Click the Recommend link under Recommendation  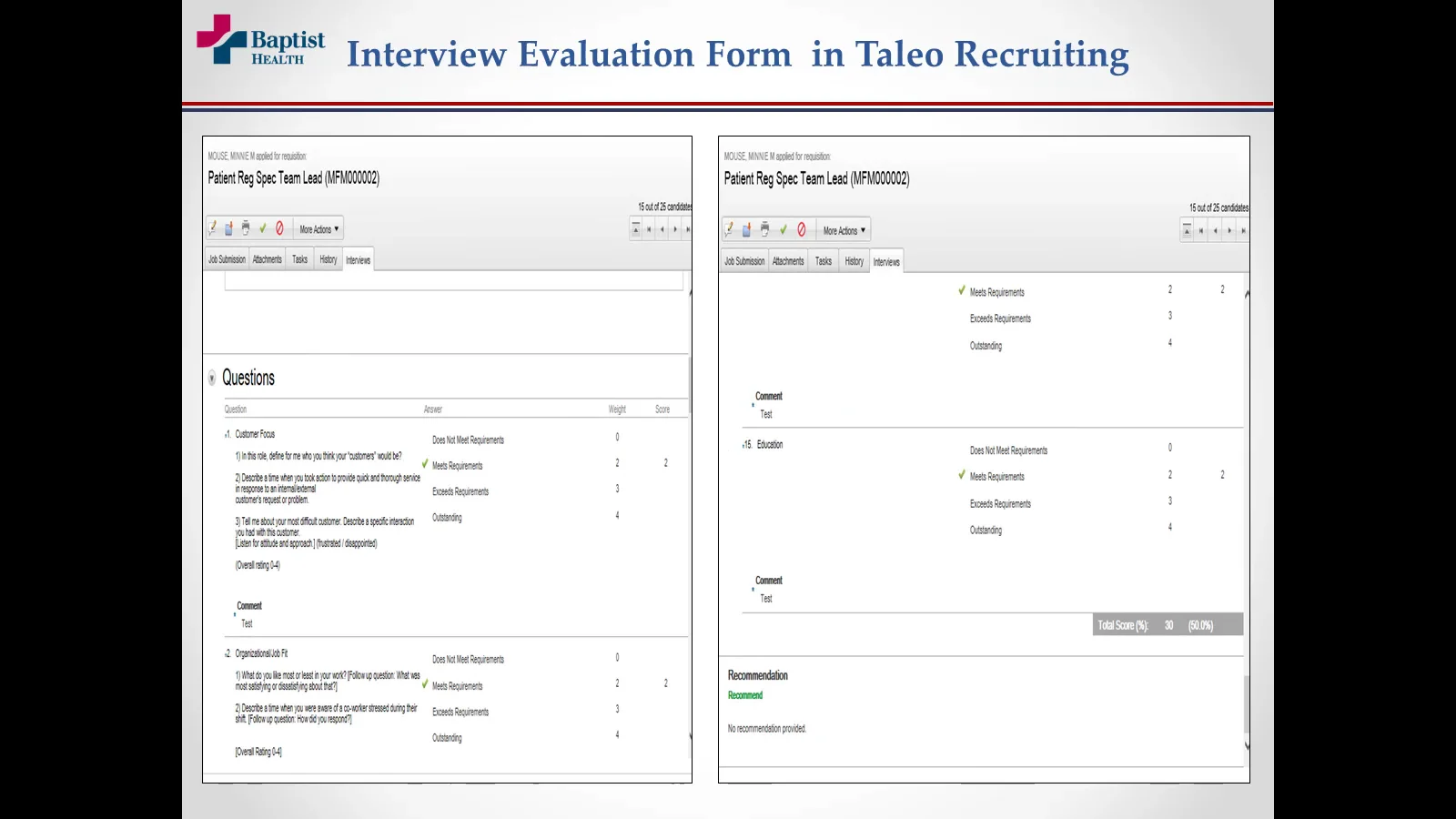pos(744,694)
